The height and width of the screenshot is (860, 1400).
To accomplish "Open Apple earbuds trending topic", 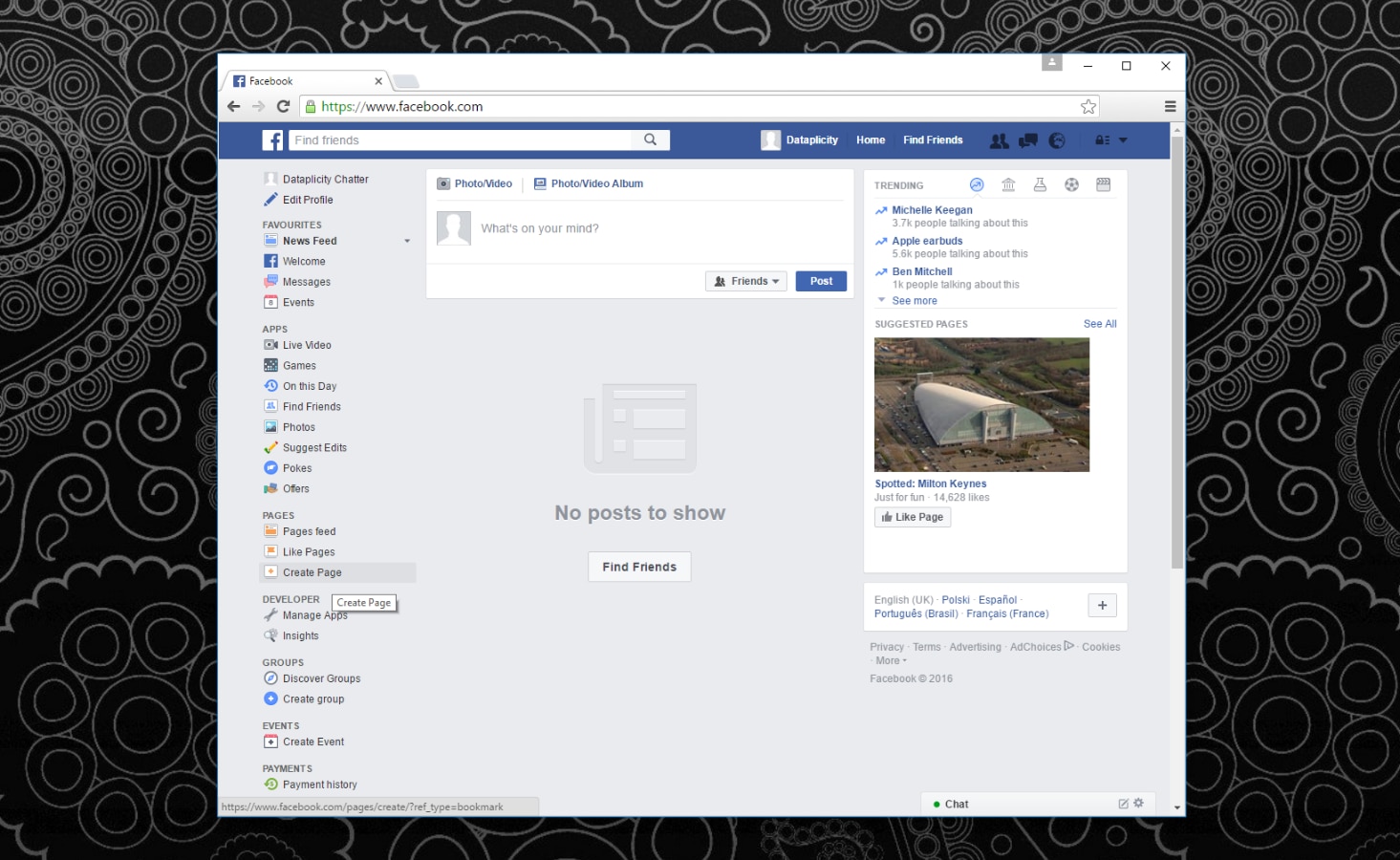I will [927, 241].
